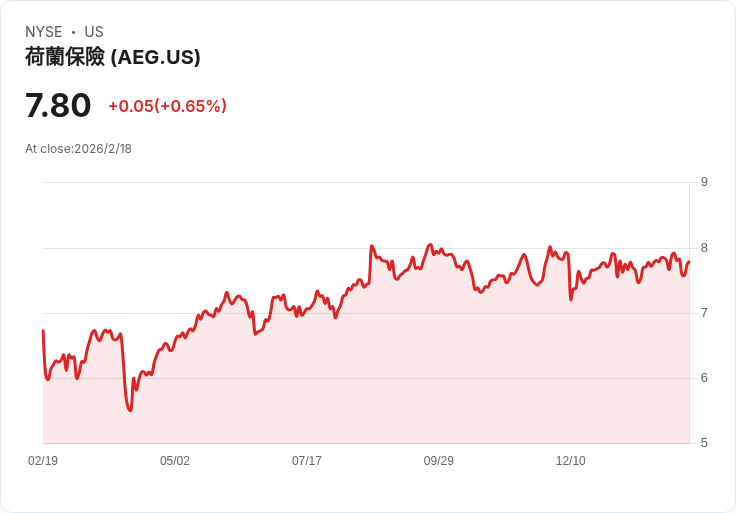Click the At close:2026/2/18 timestamp

(78, 149)
